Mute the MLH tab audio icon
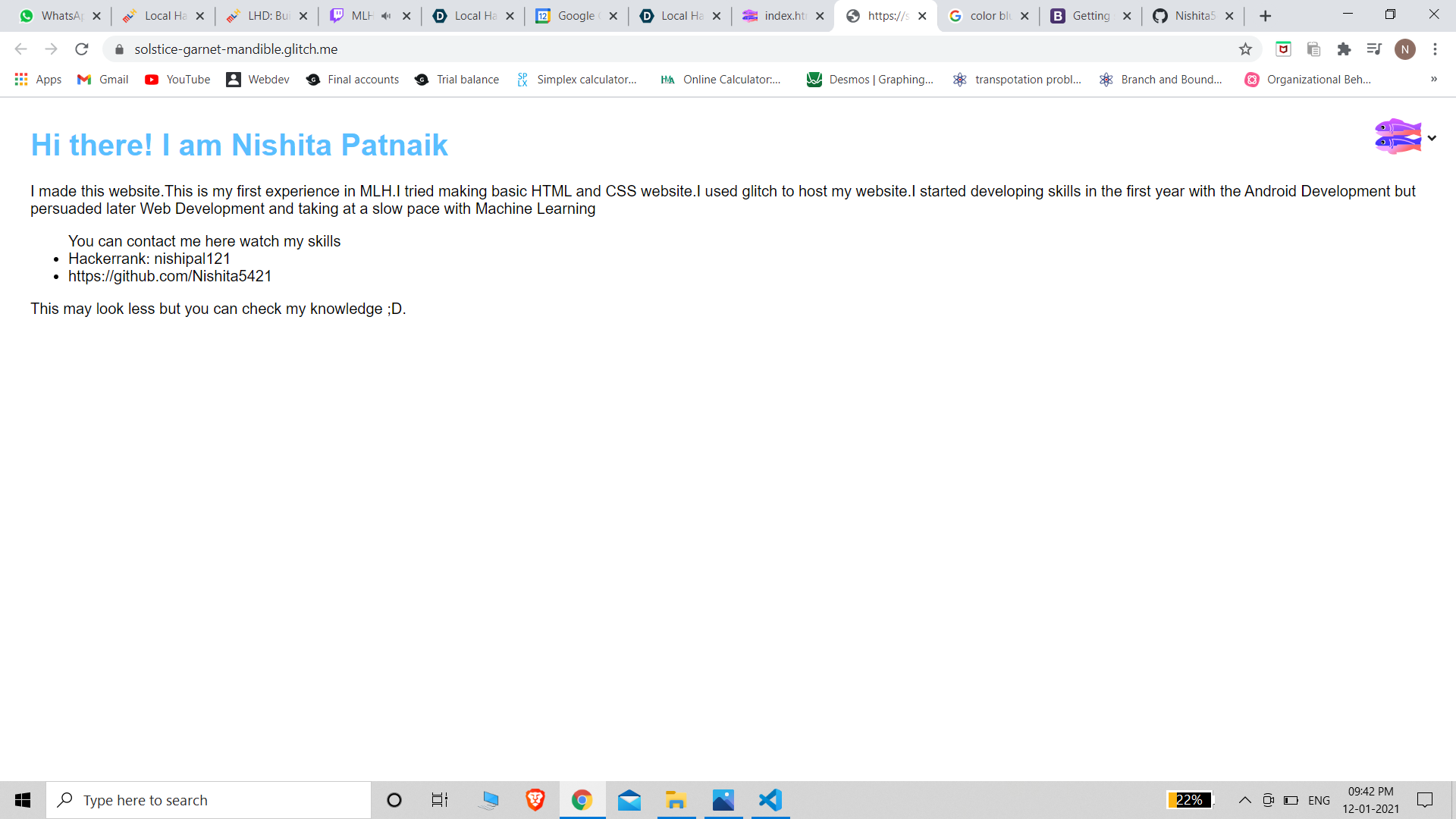 pyautogui.click(x=386, y=16)
